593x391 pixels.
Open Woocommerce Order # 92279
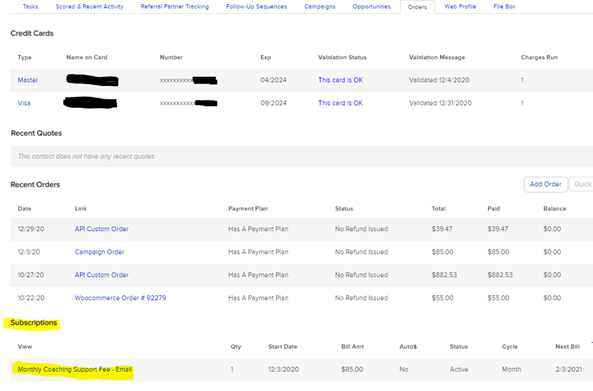120,298
